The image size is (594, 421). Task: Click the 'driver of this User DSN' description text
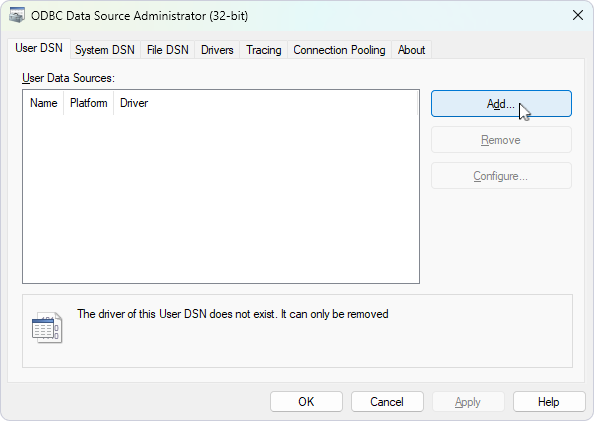click(233, 314)
